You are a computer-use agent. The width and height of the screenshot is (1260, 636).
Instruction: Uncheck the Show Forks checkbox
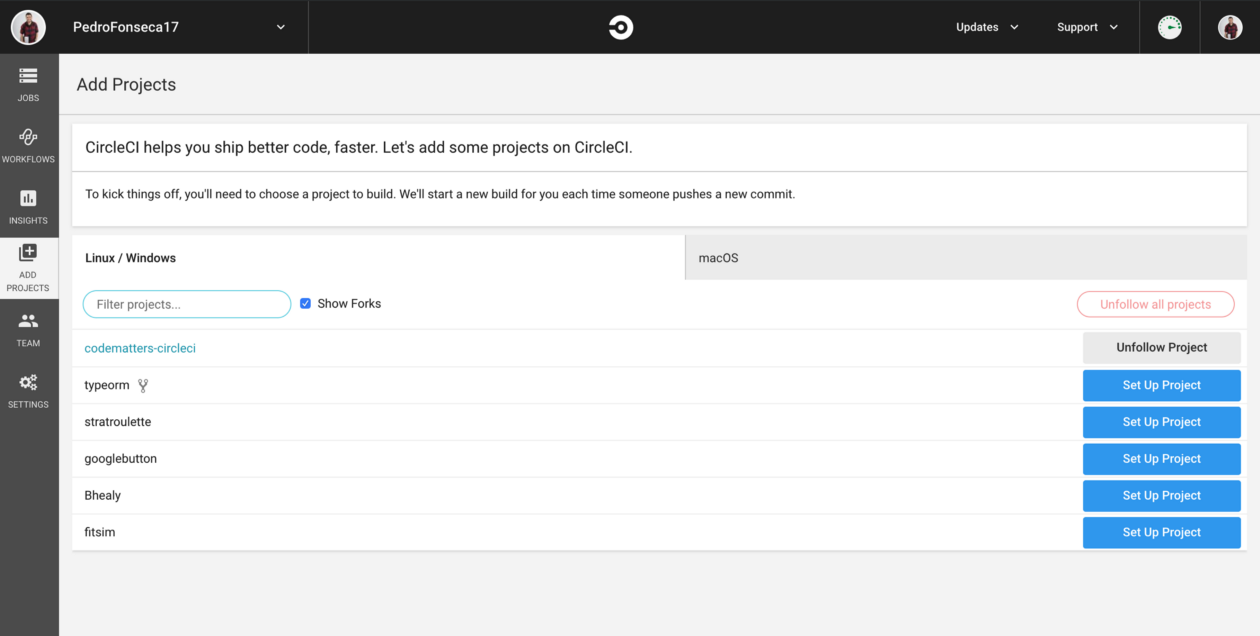[x=305, y=303]
